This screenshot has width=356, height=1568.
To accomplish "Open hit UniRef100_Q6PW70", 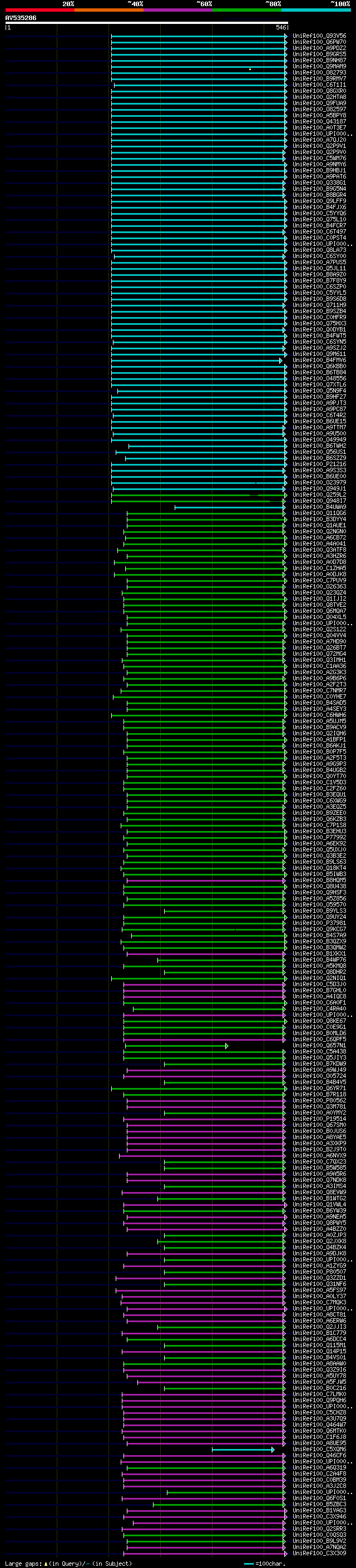I will pos(319,43).
